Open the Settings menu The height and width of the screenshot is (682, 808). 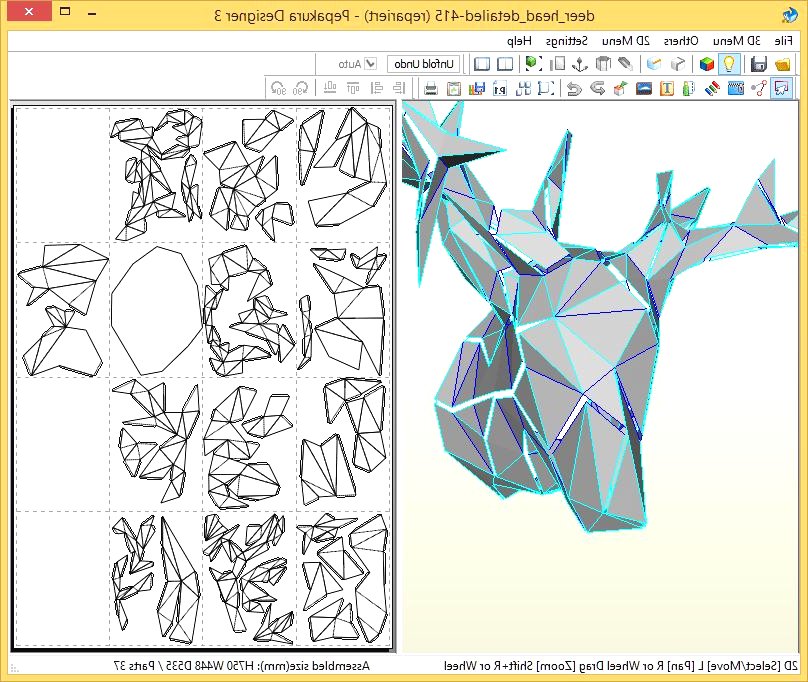coord(567,40)
